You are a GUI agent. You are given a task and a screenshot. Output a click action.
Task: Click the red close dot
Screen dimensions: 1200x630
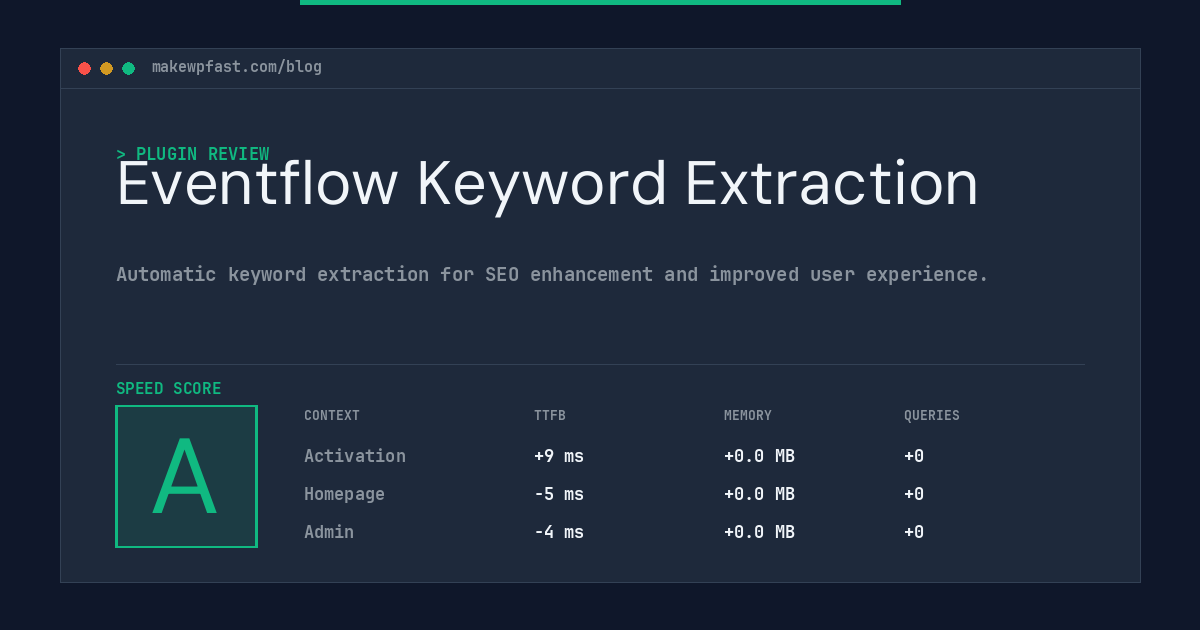(84, 68)
